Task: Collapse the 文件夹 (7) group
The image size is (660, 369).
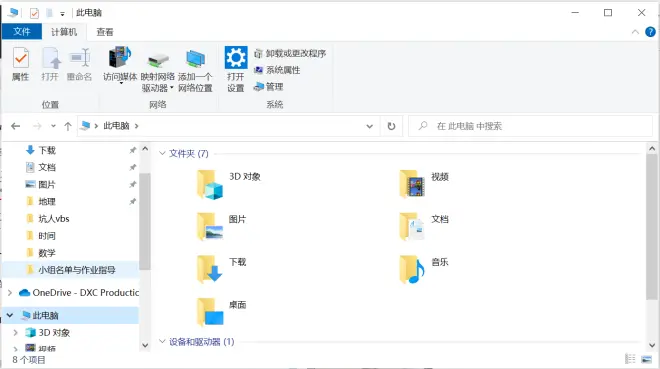Action: point(162,154)
